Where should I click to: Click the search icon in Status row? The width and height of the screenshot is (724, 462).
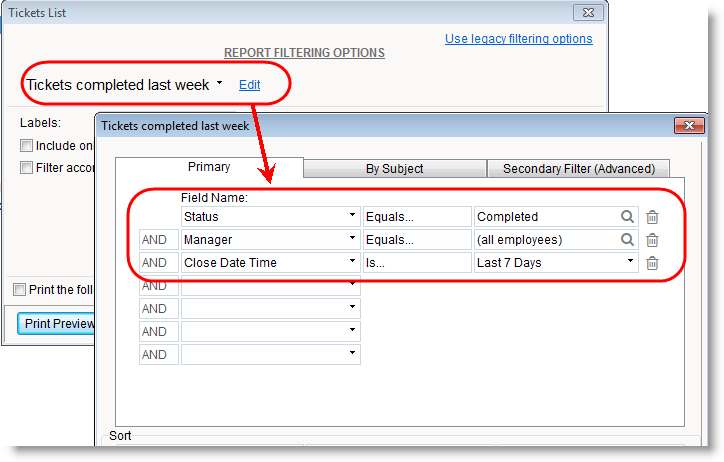coord(627,217)
